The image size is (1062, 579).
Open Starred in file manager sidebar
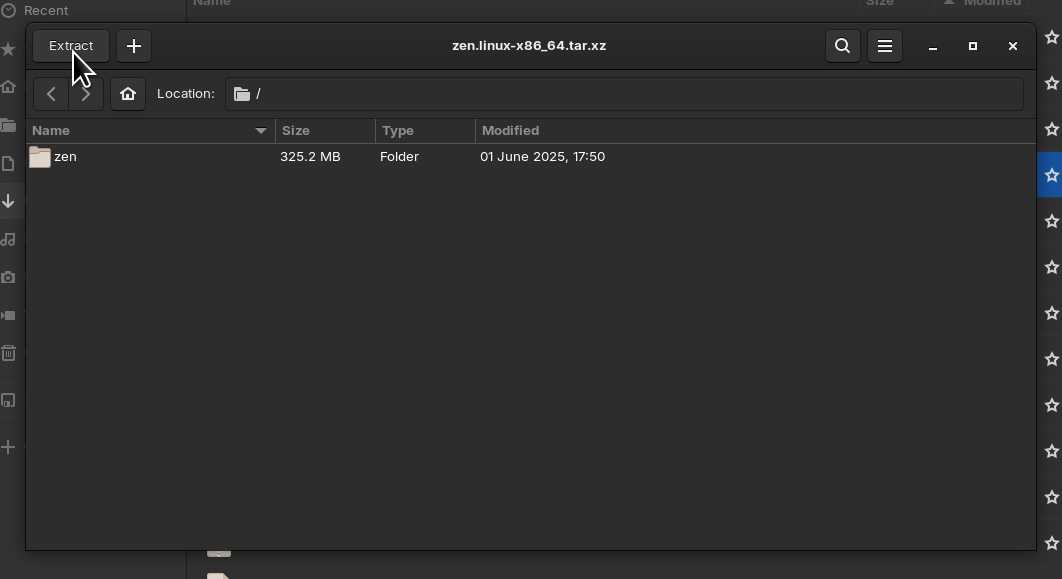[8, 49]
